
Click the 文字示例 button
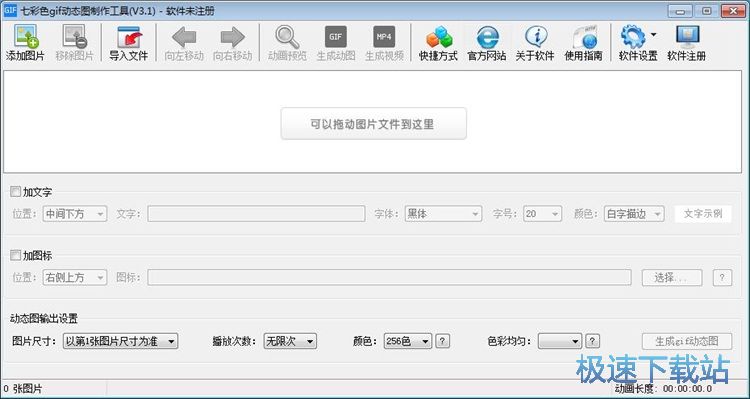[x=703, y=214]
